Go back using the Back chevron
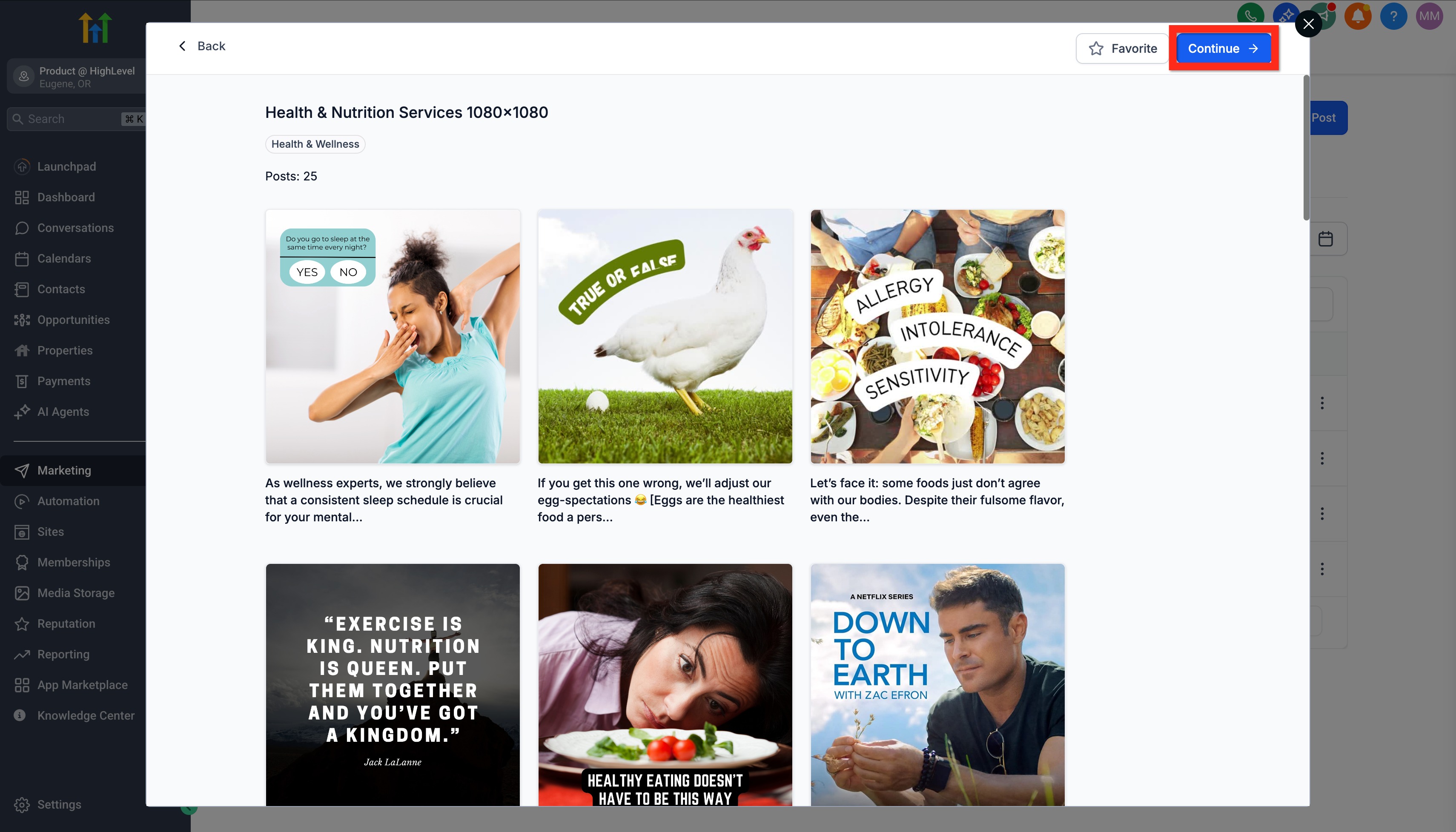This screenshot has width=1456, height=832. [x=182, y=46]
